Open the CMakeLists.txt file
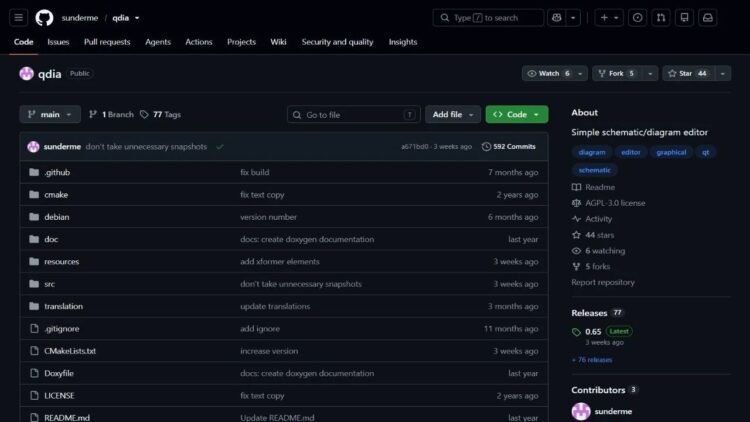 70,351
